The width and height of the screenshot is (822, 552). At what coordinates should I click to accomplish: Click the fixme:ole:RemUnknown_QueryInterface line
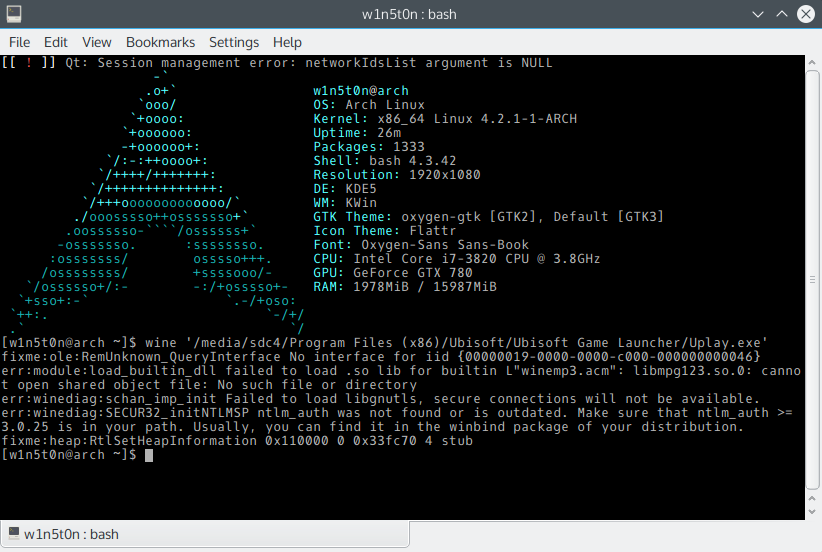[381, 357]
